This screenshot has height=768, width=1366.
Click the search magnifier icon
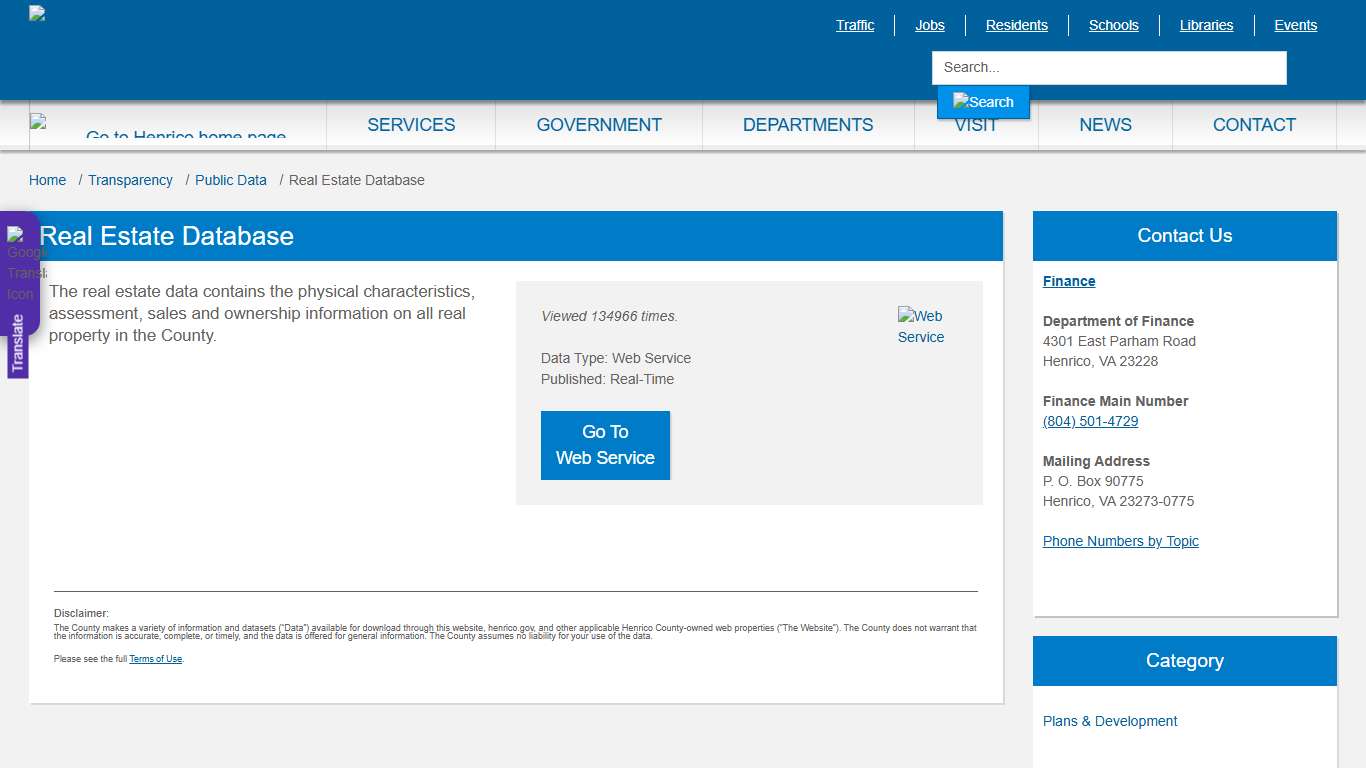983,101
